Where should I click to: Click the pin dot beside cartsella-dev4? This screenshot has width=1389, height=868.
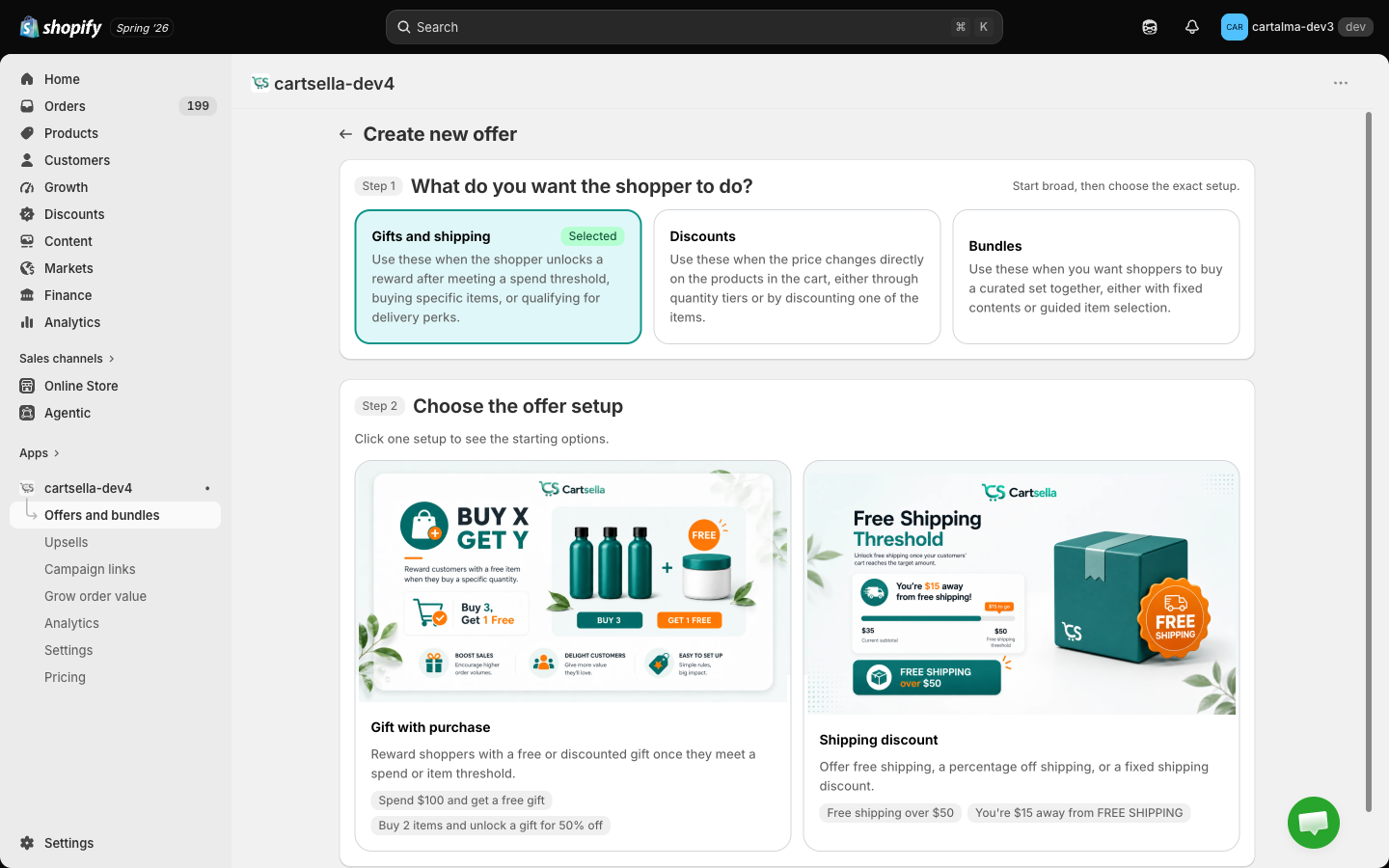click(207, 488)
